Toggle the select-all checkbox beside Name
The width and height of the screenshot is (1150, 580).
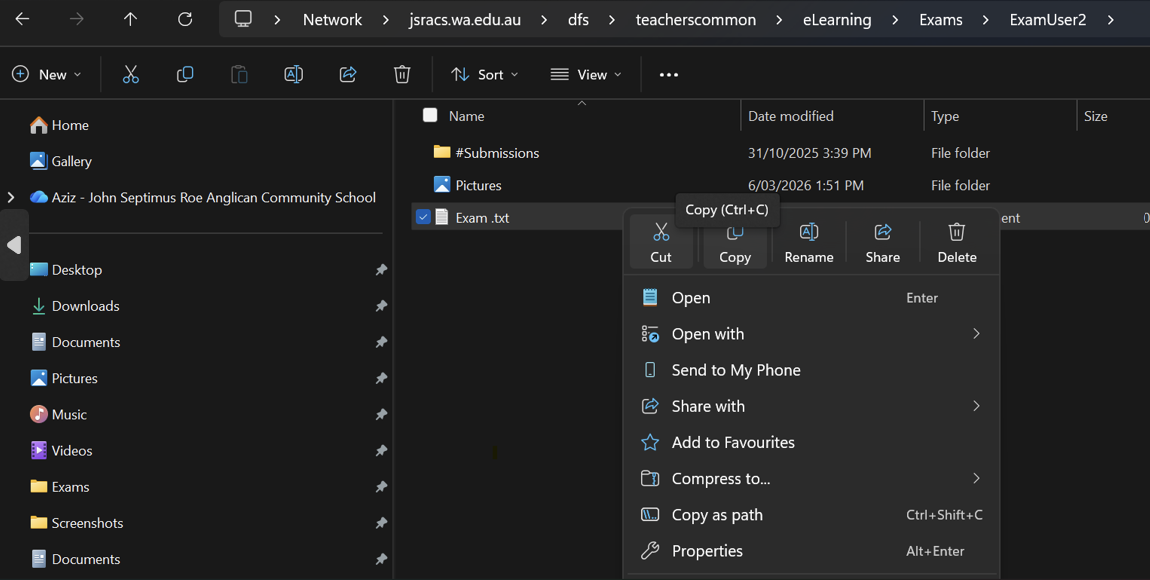430,116
